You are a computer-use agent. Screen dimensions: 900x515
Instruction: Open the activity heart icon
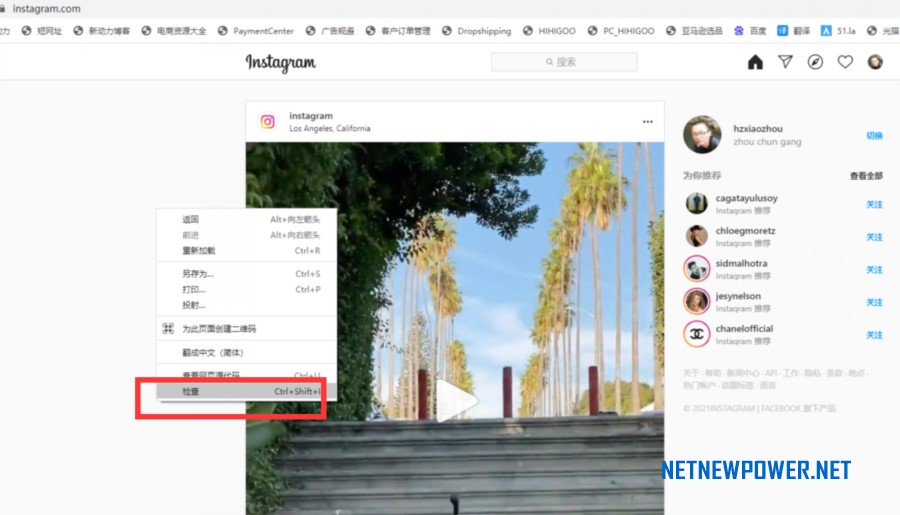coord(845,62)
